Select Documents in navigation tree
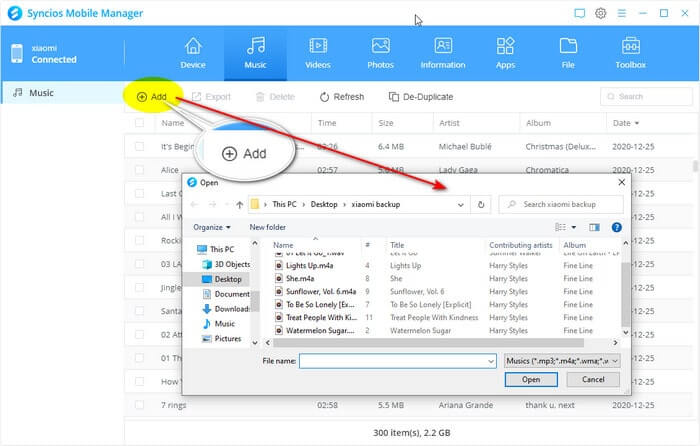This screenshot has width=700, height=446. click(x=226, y=294)
